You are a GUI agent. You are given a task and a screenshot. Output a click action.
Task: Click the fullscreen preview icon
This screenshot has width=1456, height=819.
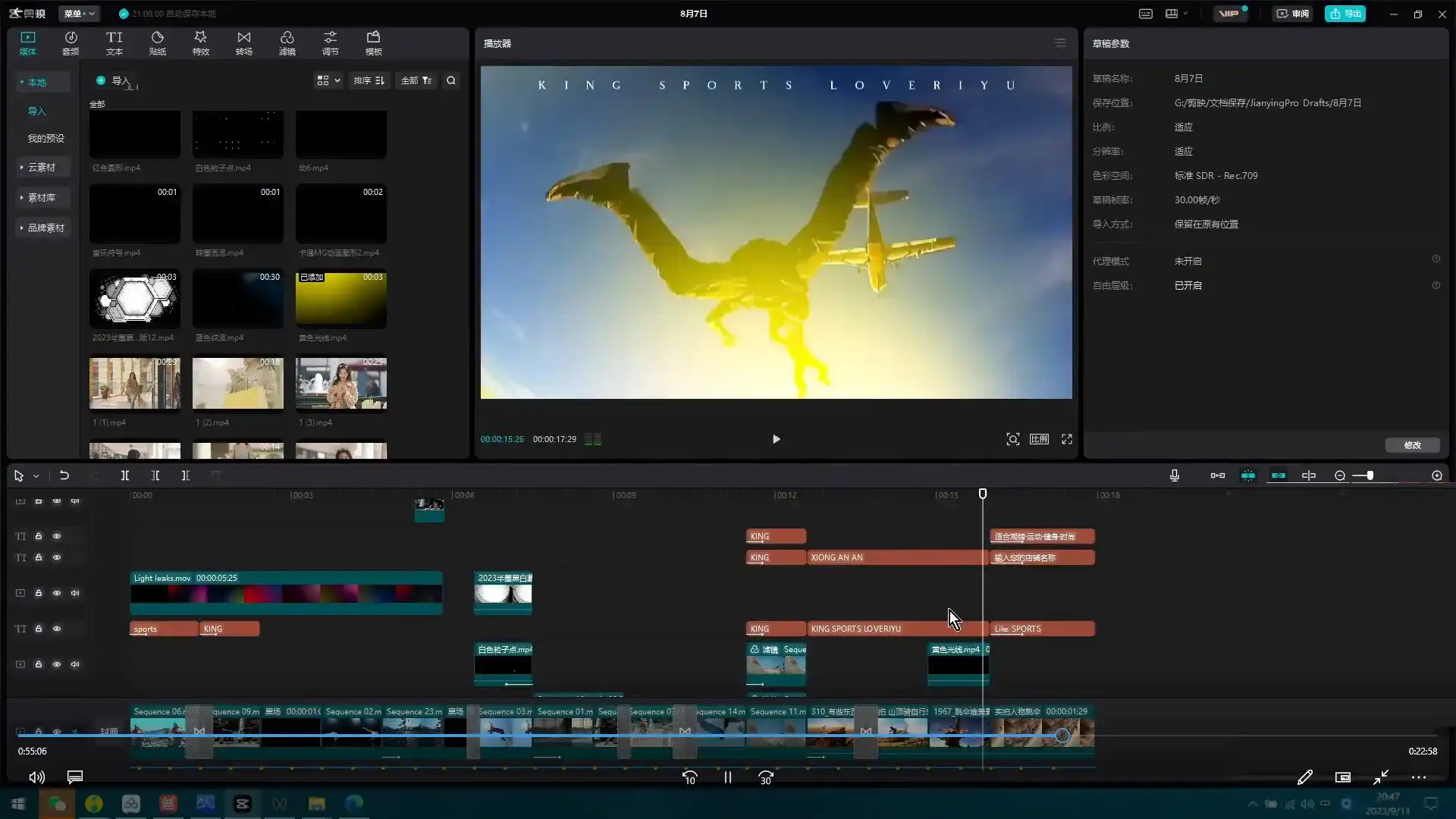(1067, 439)
